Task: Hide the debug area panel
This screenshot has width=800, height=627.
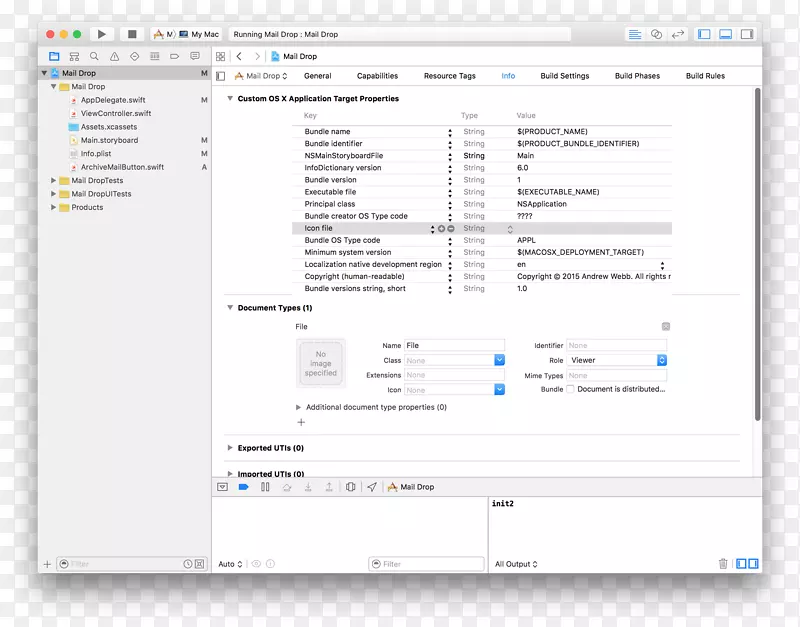Action: (x=222, y=487)
